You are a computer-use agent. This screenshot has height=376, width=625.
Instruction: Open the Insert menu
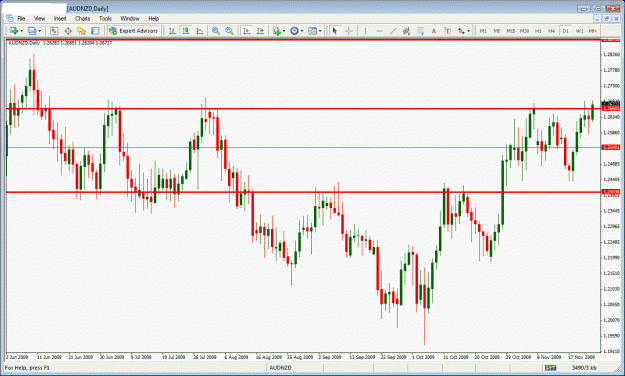60,18
